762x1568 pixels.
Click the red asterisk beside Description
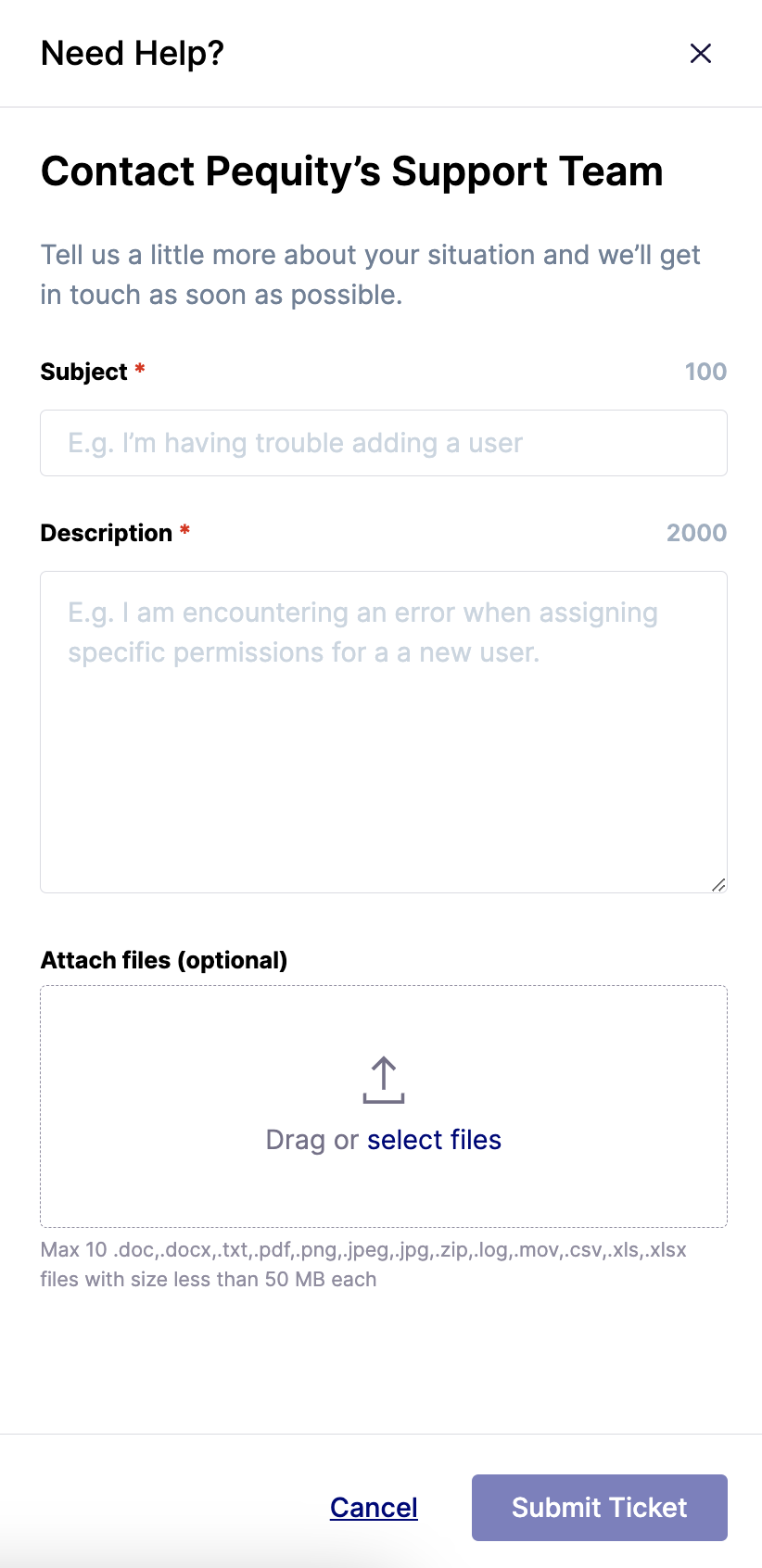pyautogui.click(x=184, y=530)
